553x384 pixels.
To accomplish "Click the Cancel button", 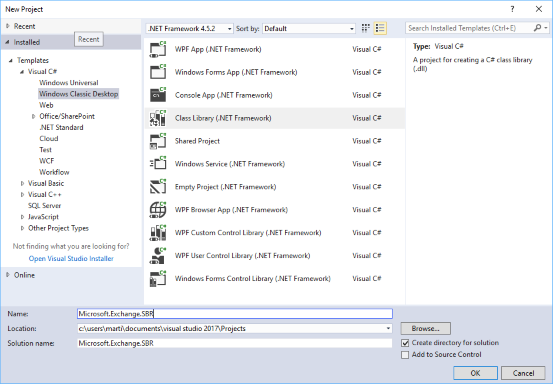I will tap(523, 373).
